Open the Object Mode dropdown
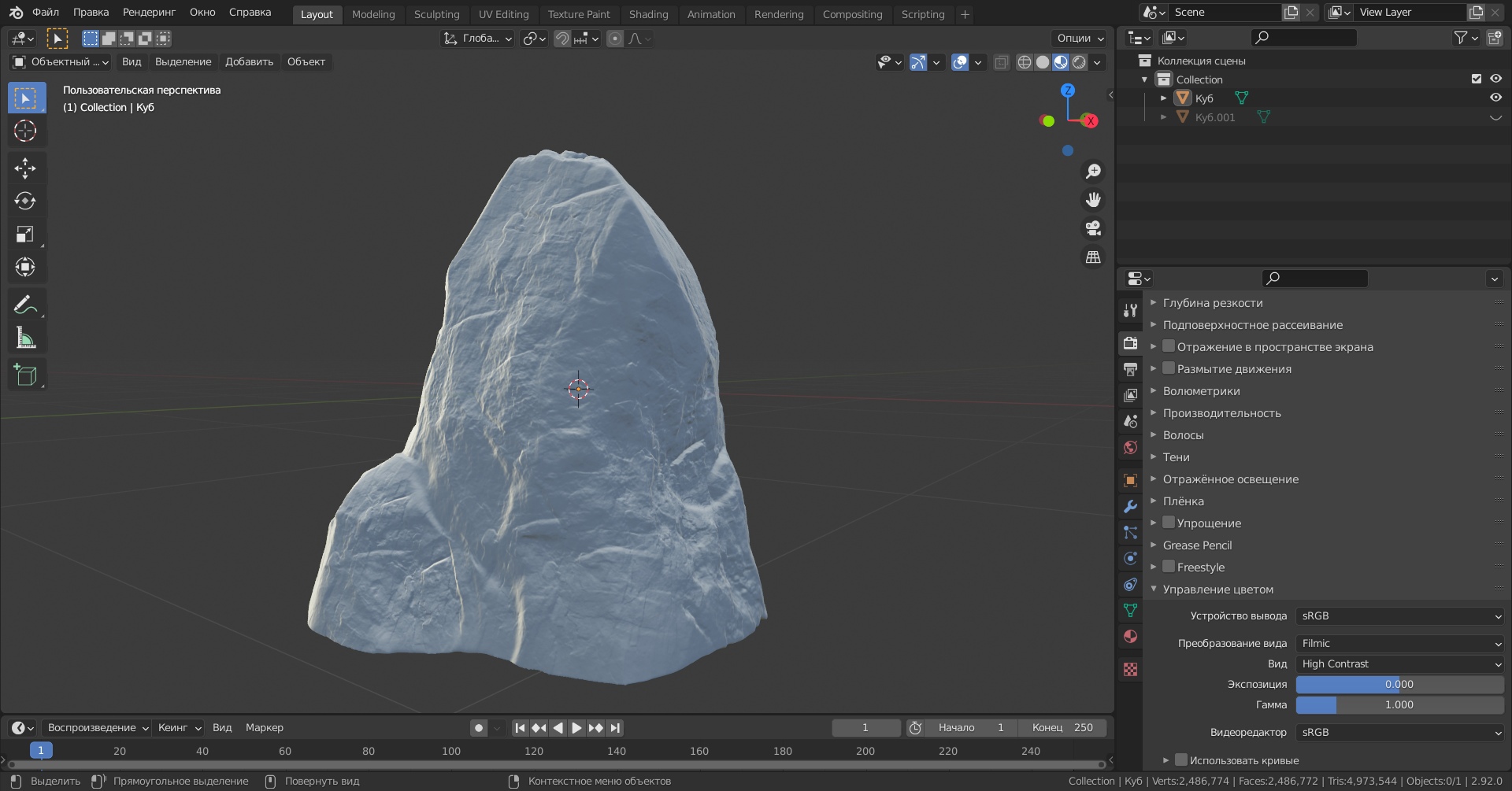 pyautogui.click(x=61, y=62)
